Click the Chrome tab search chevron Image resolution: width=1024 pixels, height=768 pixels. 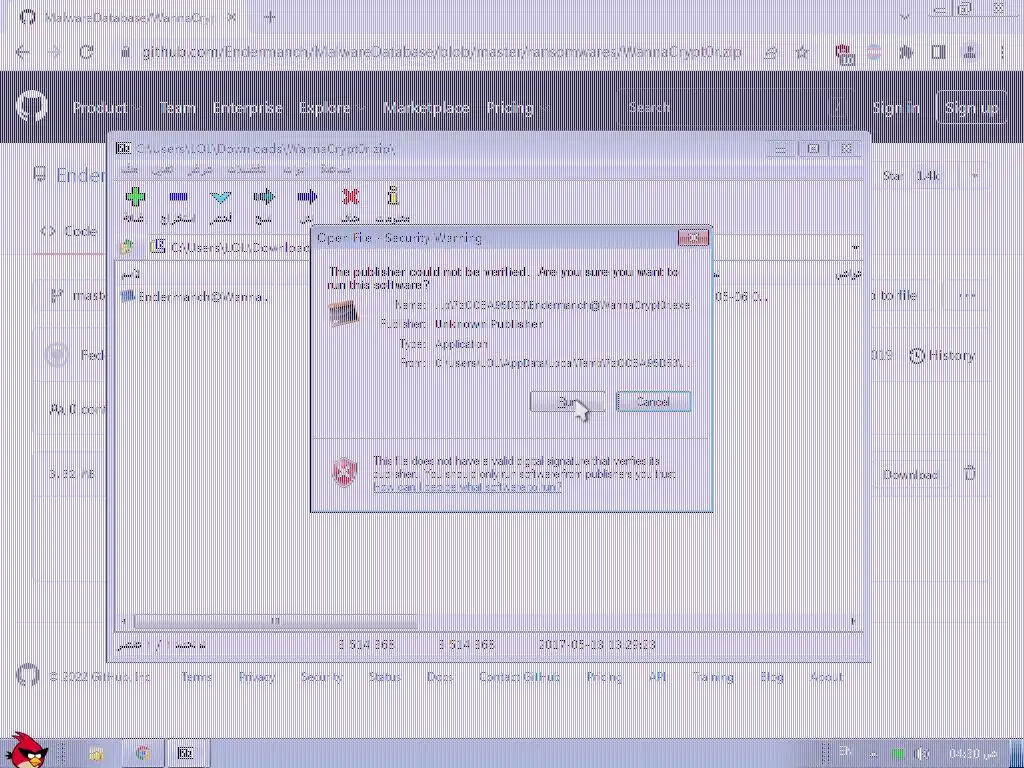(904, 18)
